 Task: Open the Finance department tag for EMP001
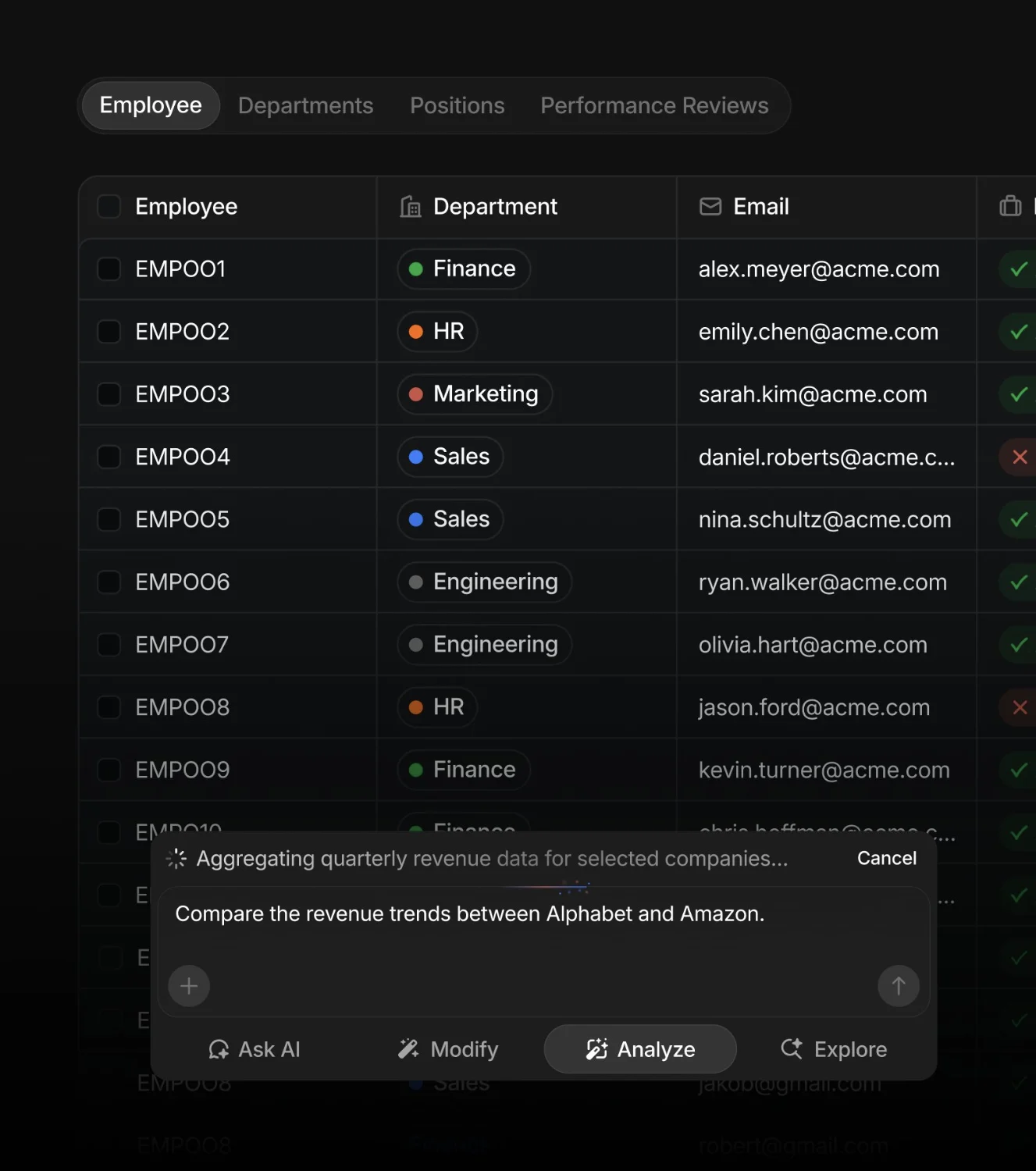point(464,269)
